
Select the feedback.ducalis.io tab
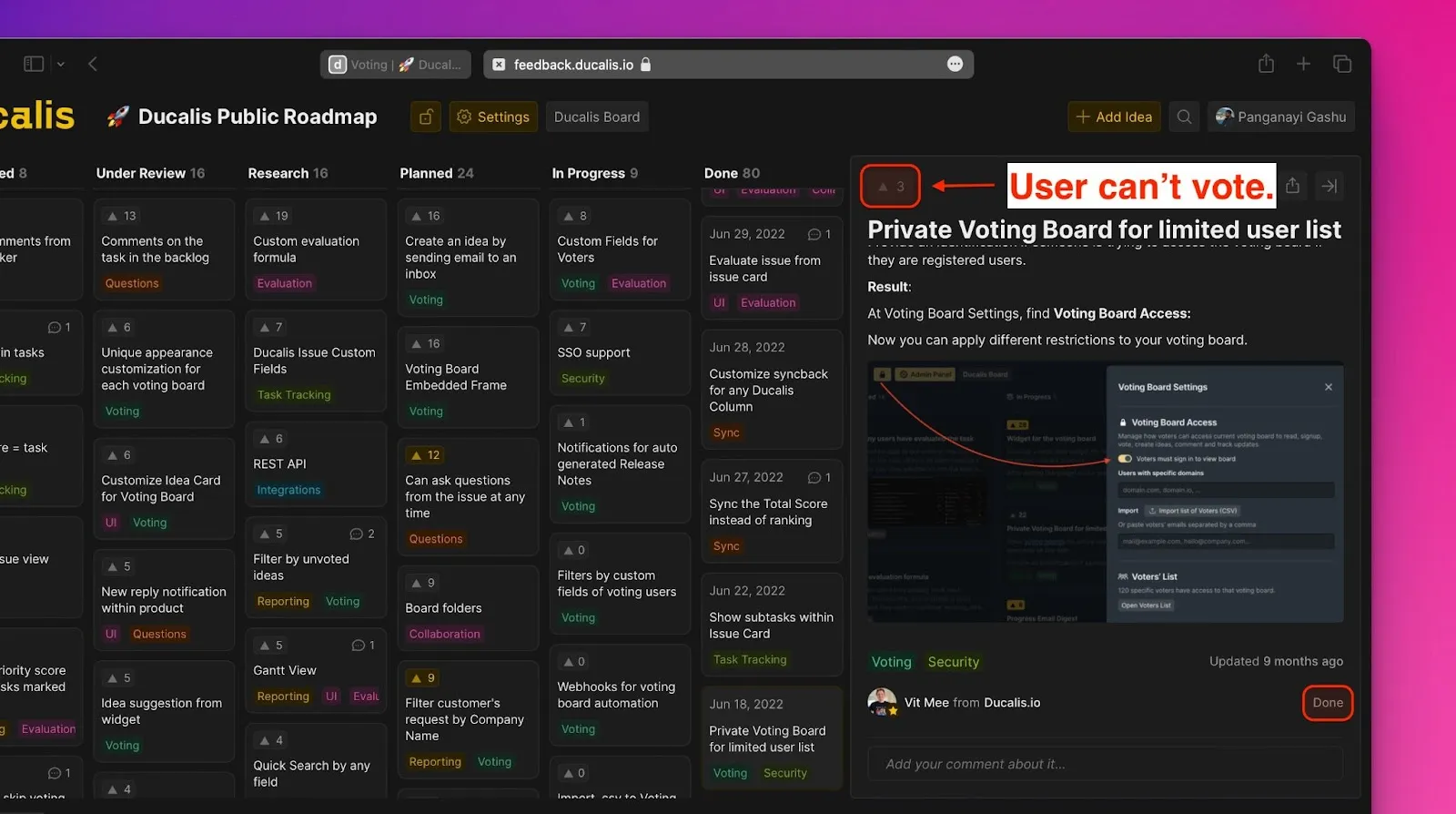(573, 65)
